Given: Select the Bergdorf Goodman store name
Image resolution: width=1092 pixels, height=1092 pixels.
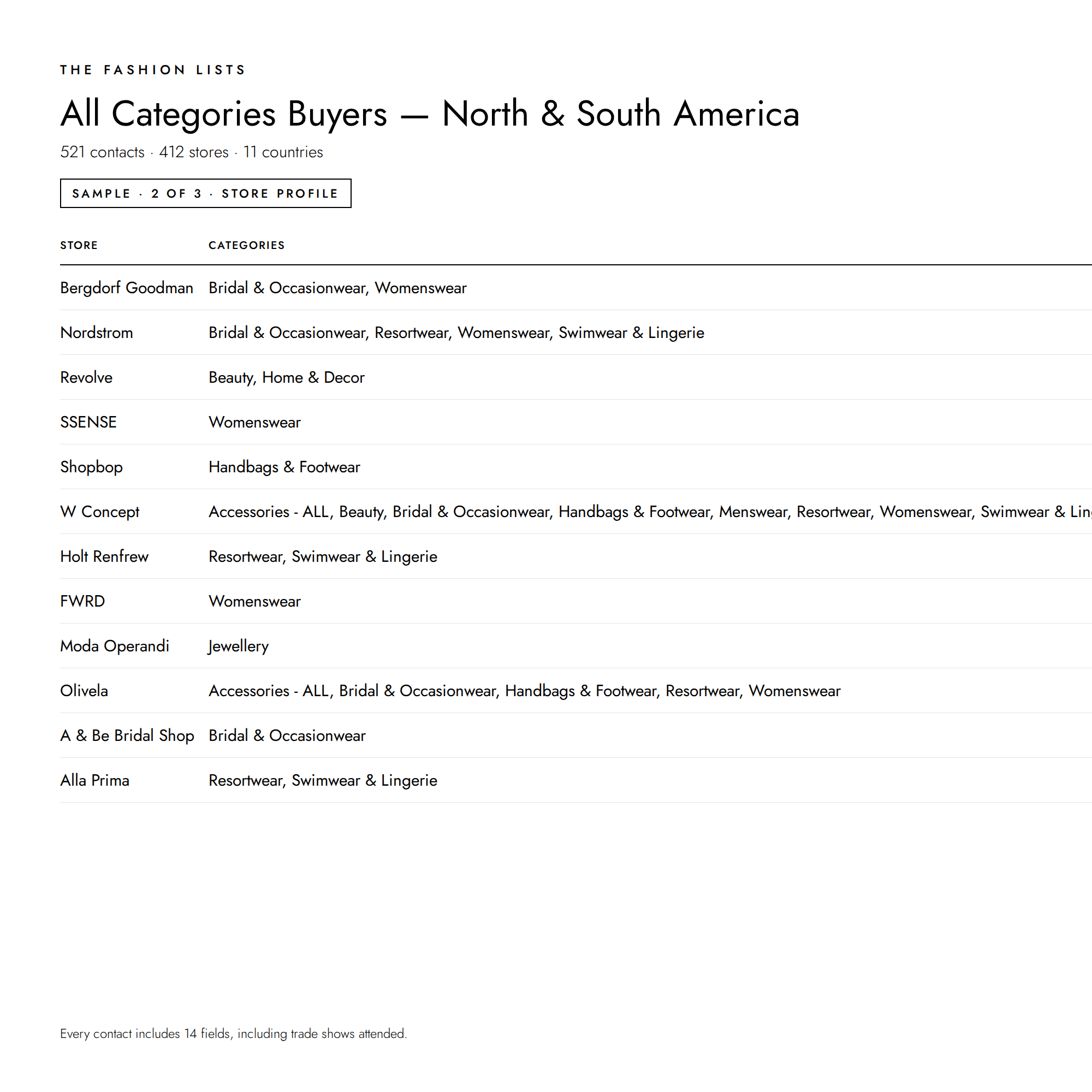Looking at the screenshot, I should coord(127,288).
